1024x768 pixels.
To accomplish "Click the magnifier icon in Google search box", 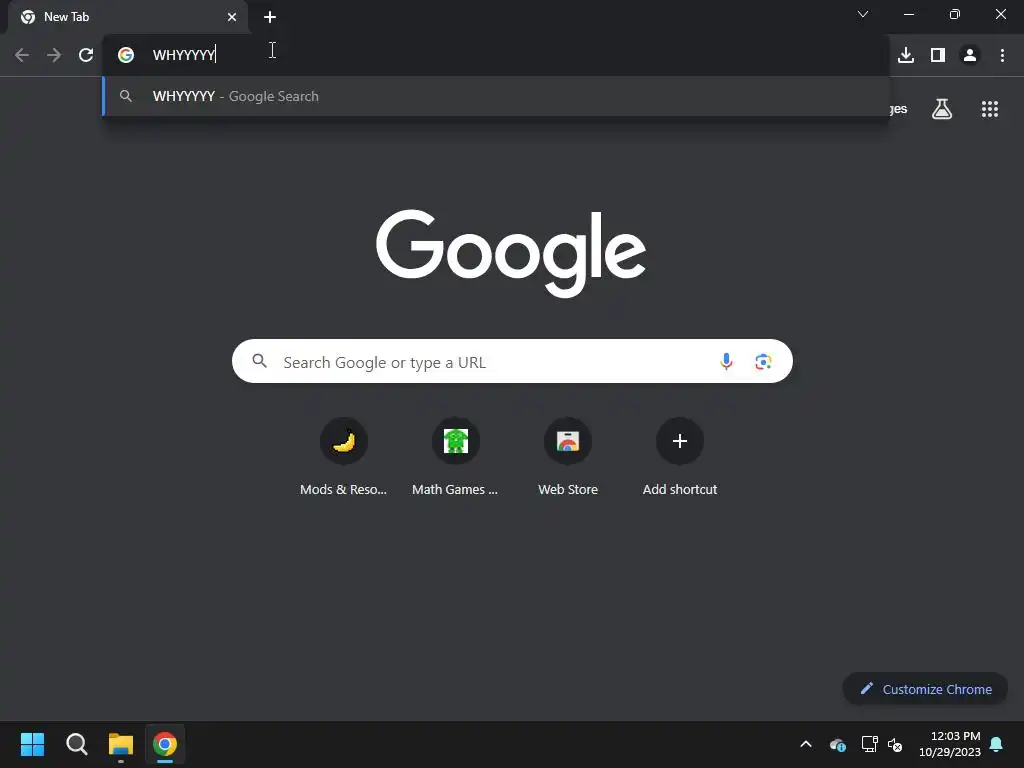I will [x=259, y=360].
